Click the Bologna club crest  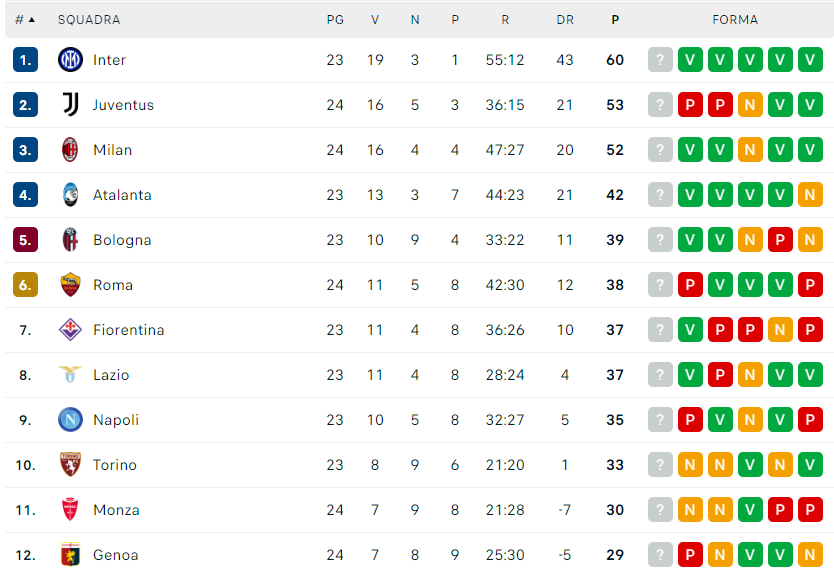point(70,240)
